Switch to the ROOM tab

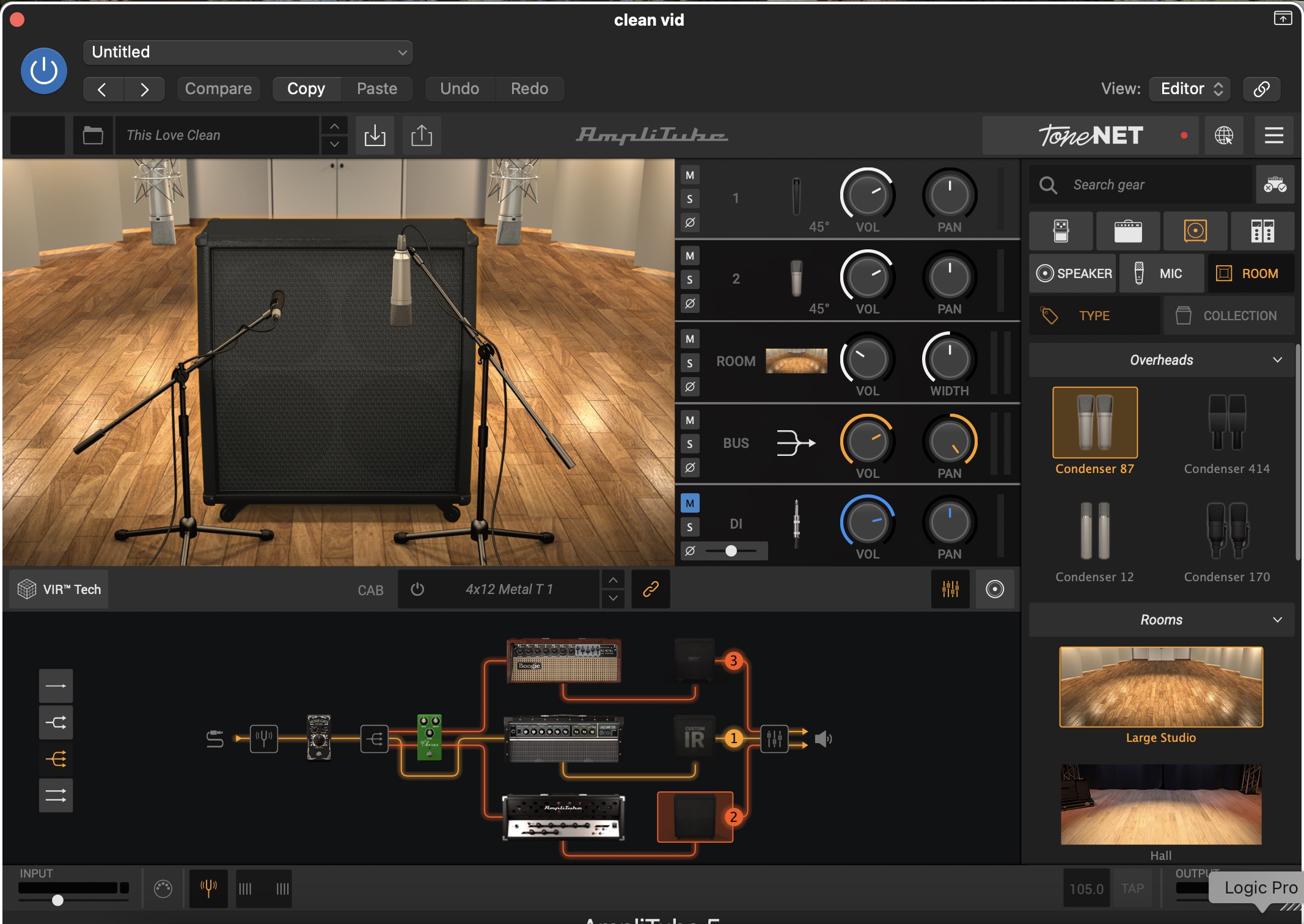tap(1251, 273)
